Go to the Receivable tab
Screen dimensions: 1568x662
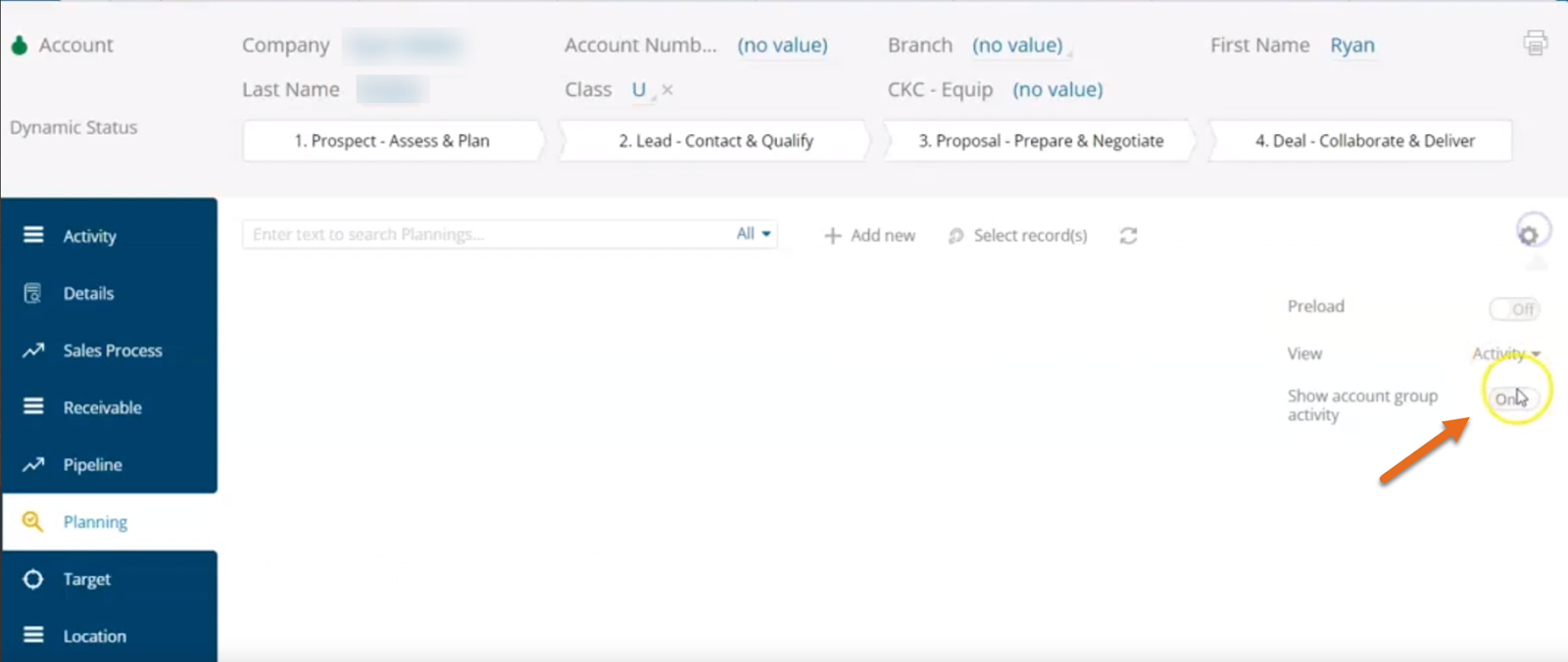102,407
